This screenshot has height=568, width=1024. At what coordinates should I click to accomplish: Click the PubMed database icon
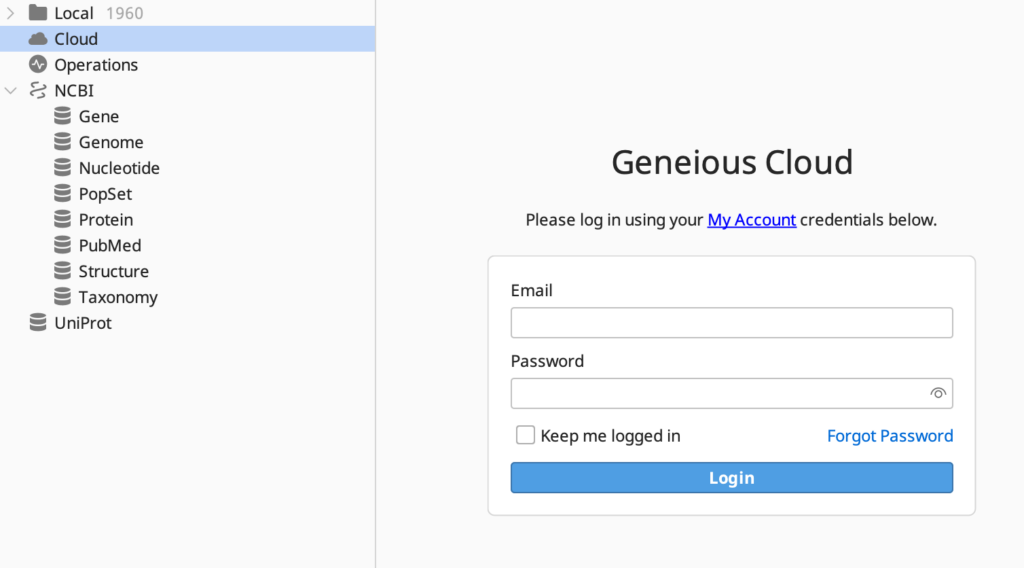pos(62,246)
